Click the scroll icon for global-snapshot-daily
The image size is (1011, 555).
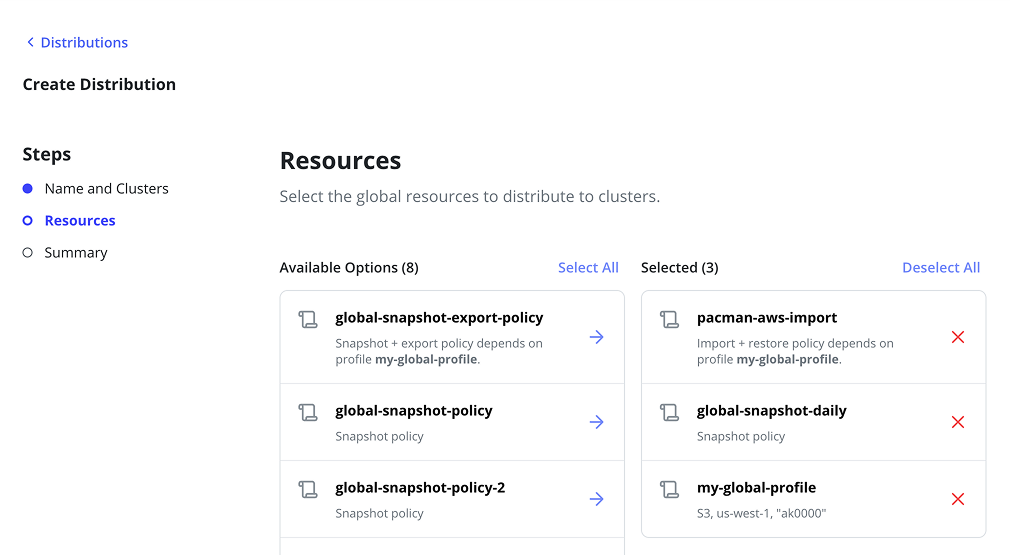(x=670, y=412)
